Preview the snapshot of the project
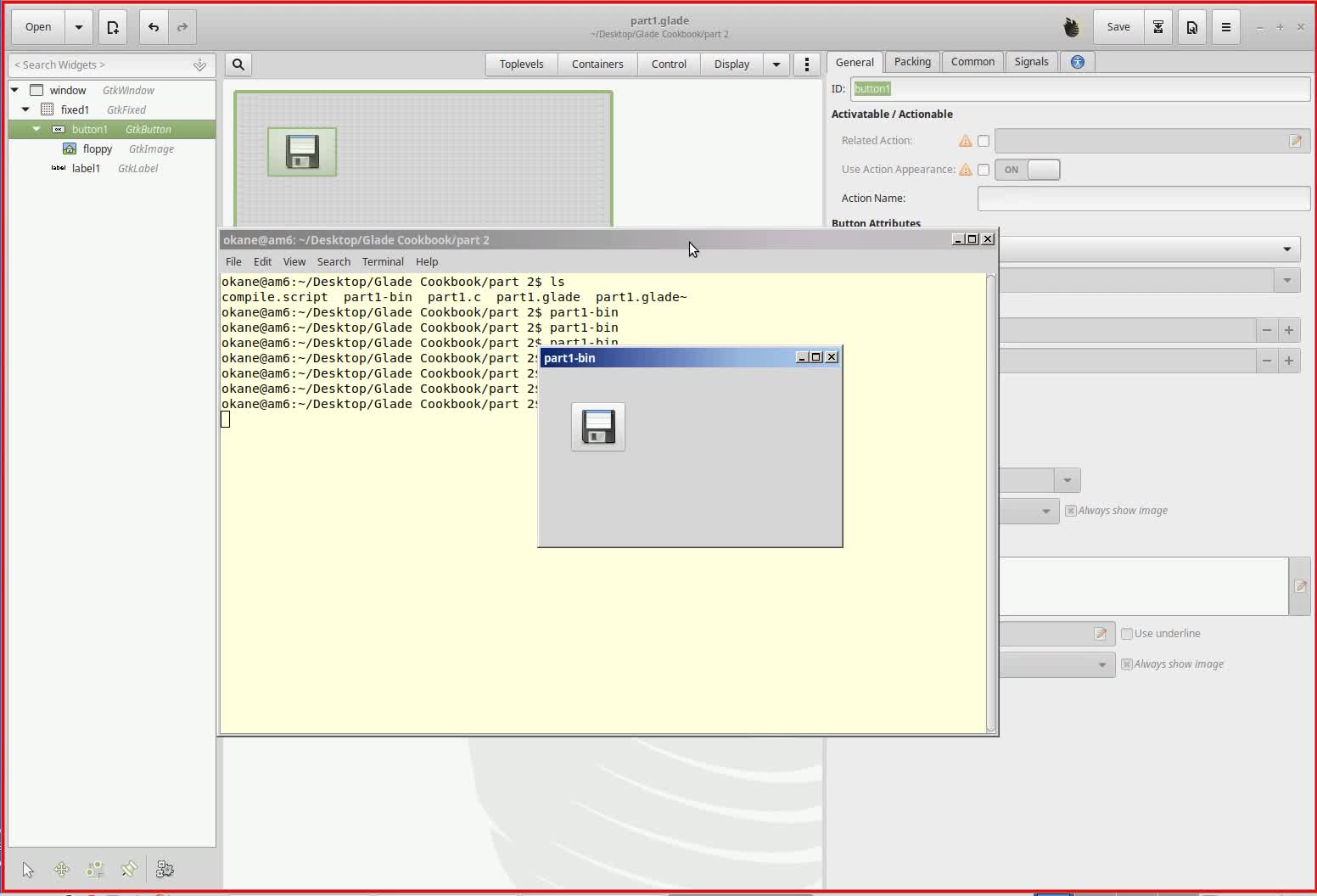This screenshot has width=1317, height=896. click(x=1191, y=26)
